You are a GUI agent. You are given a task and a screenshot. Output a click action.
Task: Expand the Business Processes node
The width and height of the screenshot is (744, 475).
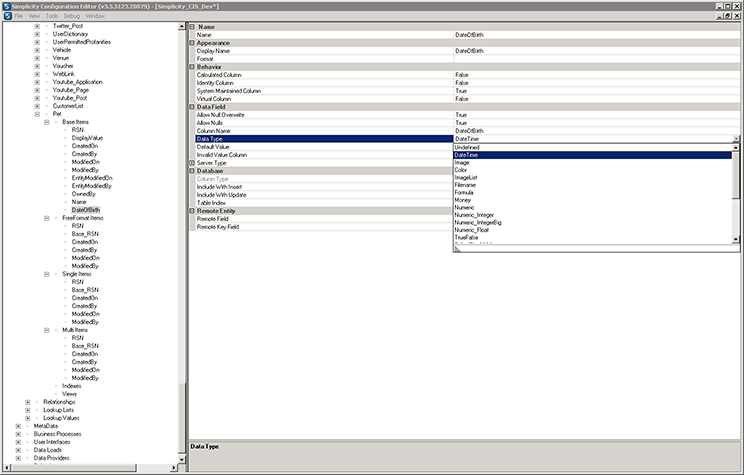(18, 434)
